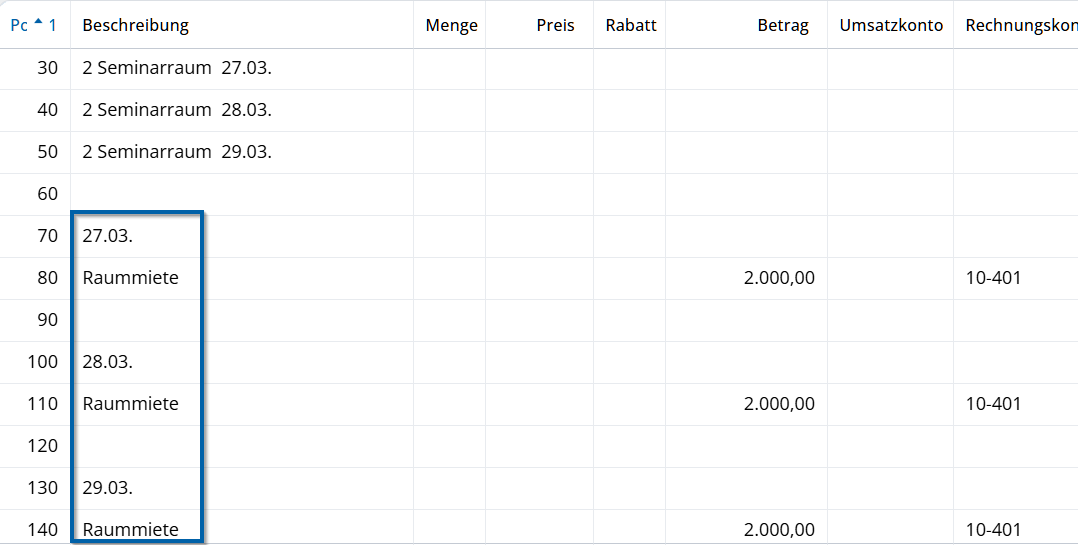Click the Raummiete description in row 80
1078x545 pixels.
click(x=131, y=278)
